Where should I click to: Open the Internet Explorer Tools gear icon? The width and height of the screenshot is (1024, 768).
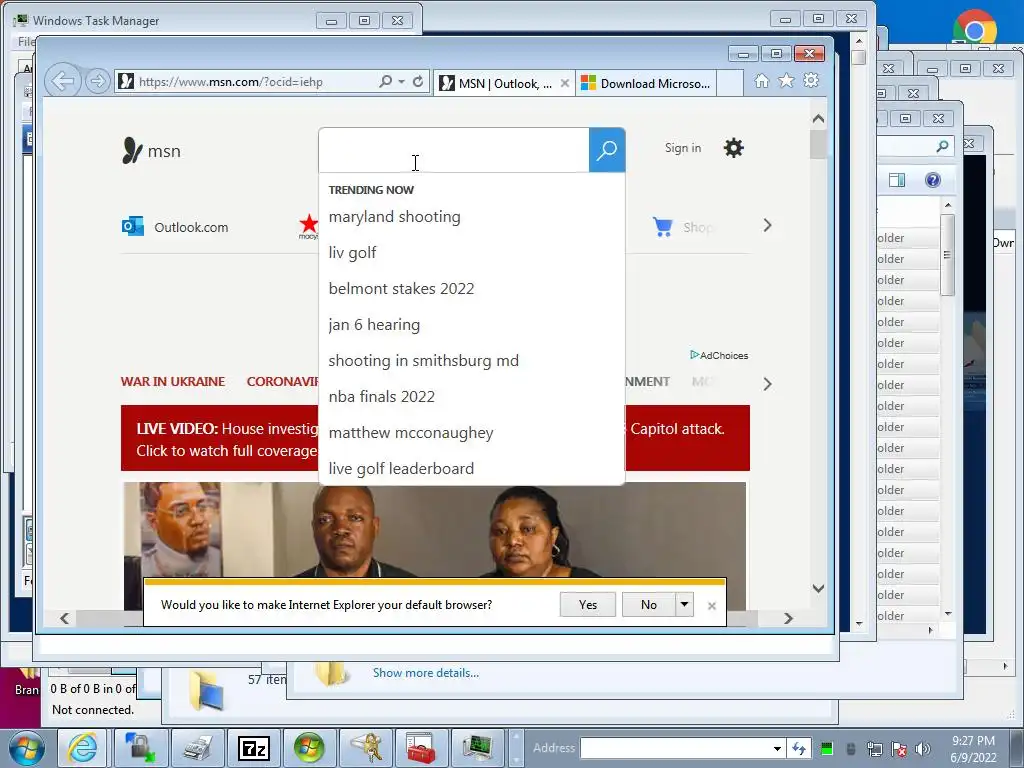click(x=811, y=81)
